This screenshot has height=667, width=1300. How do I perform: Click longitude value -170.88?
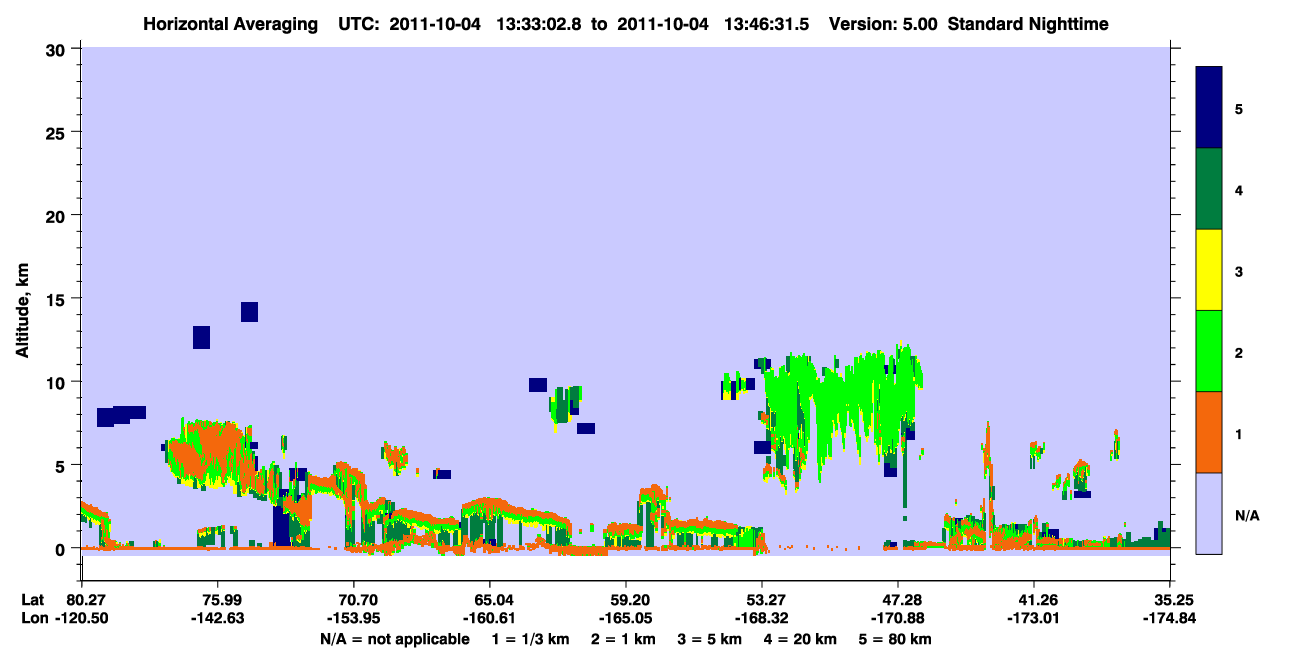898,619
